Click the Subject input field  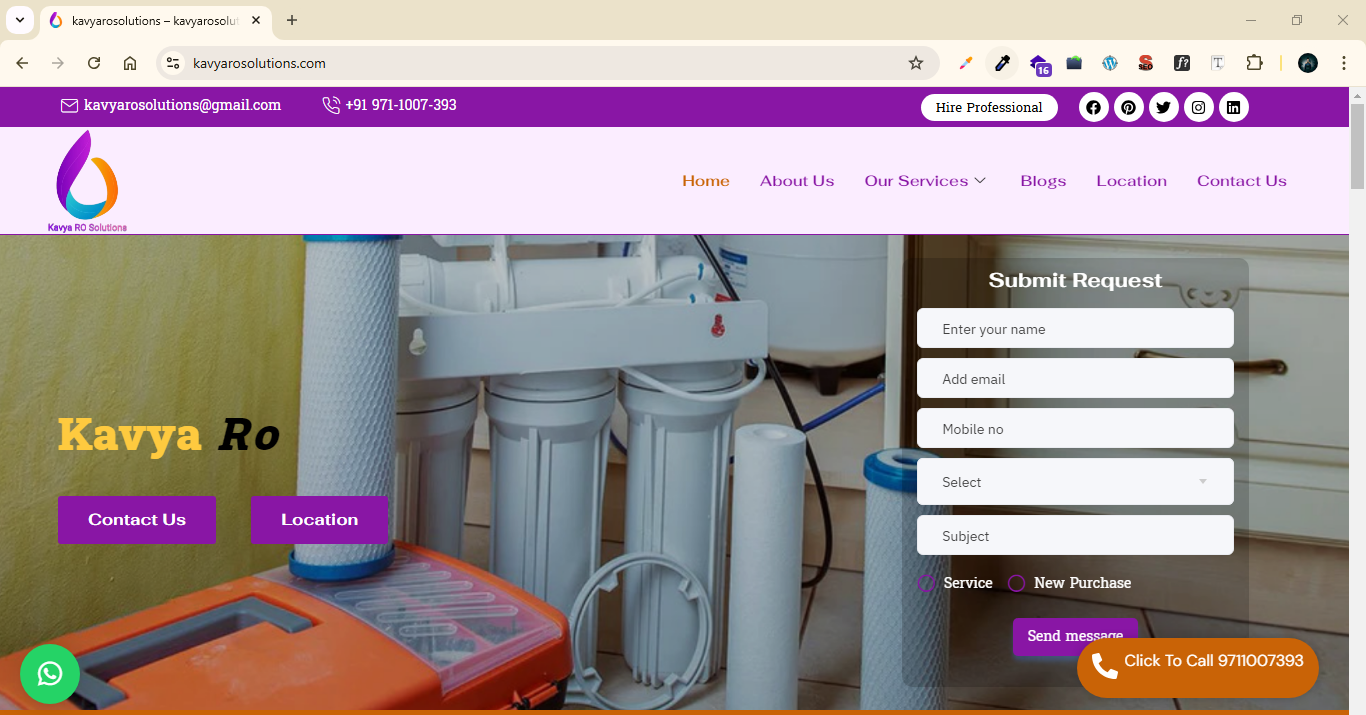pyautogui.click(x=1075, y=535)
